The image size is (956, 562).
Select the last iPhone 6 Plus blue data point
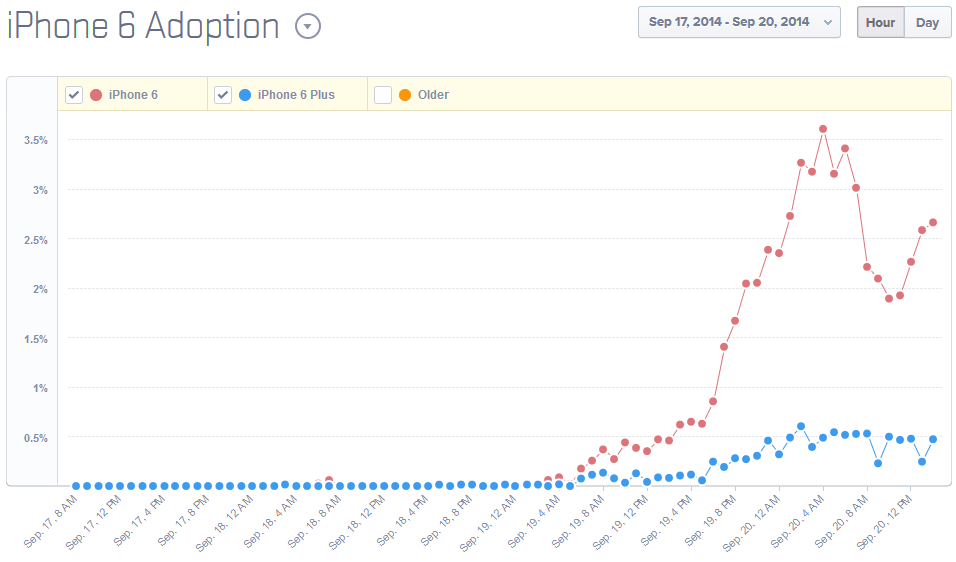[x=933, y=439]
